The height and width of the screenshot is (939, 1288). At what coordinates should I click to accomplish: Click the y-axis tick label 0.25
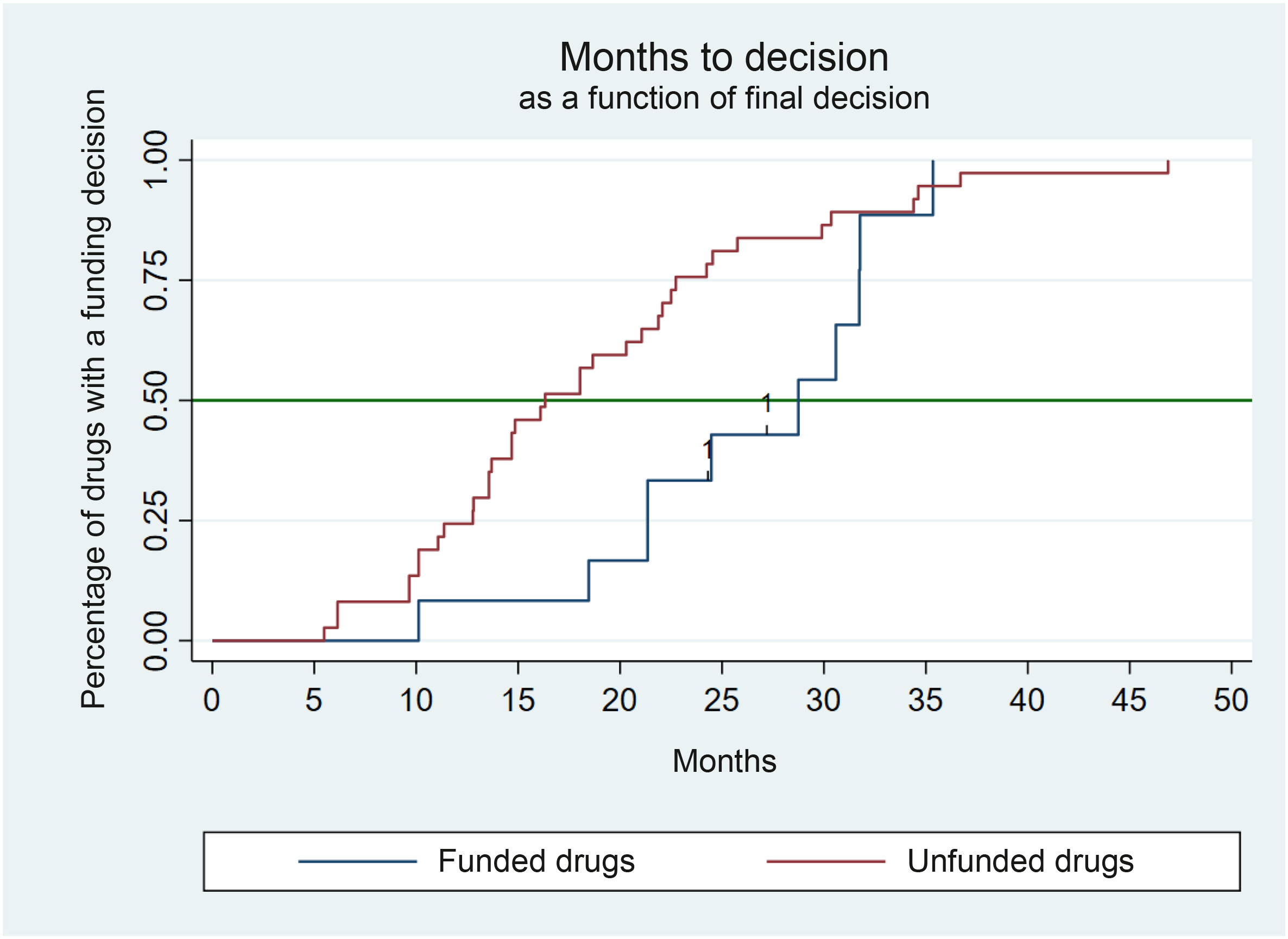[155, 521]
